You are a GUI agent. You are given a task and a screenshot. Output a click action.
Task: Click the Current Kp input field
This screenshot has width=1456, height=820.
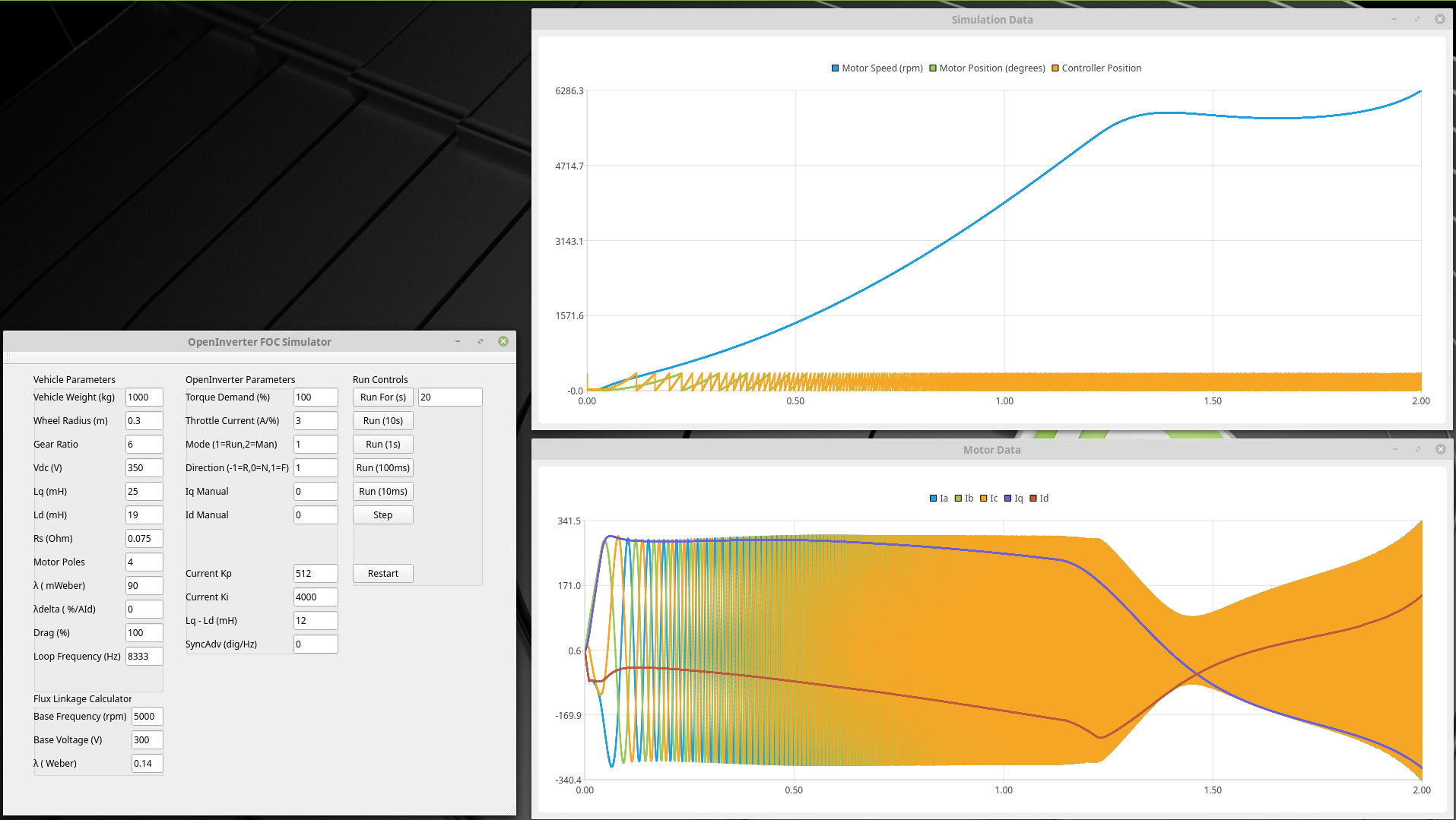315,574
